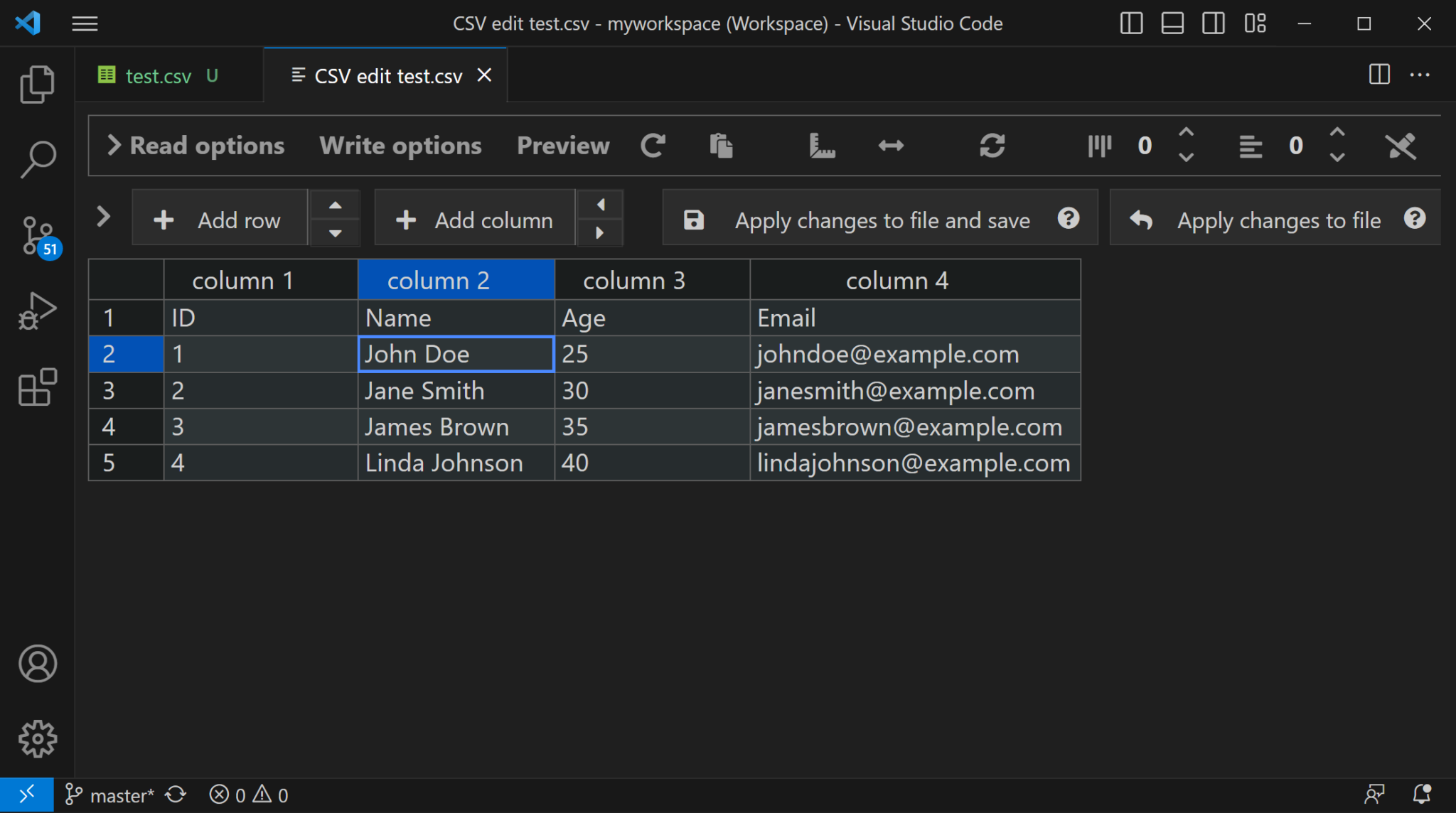Select the cell containing John Doe
Viewport: 1456px width, 813px height.
[x=456, y=354]
